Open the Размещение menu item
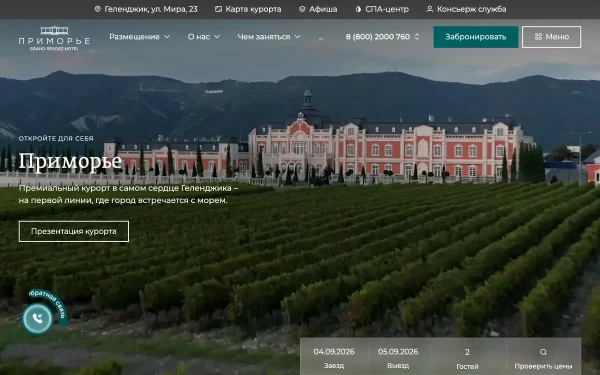Image resolution: width=600 pixels, height=375 pixels. point(134,37)
